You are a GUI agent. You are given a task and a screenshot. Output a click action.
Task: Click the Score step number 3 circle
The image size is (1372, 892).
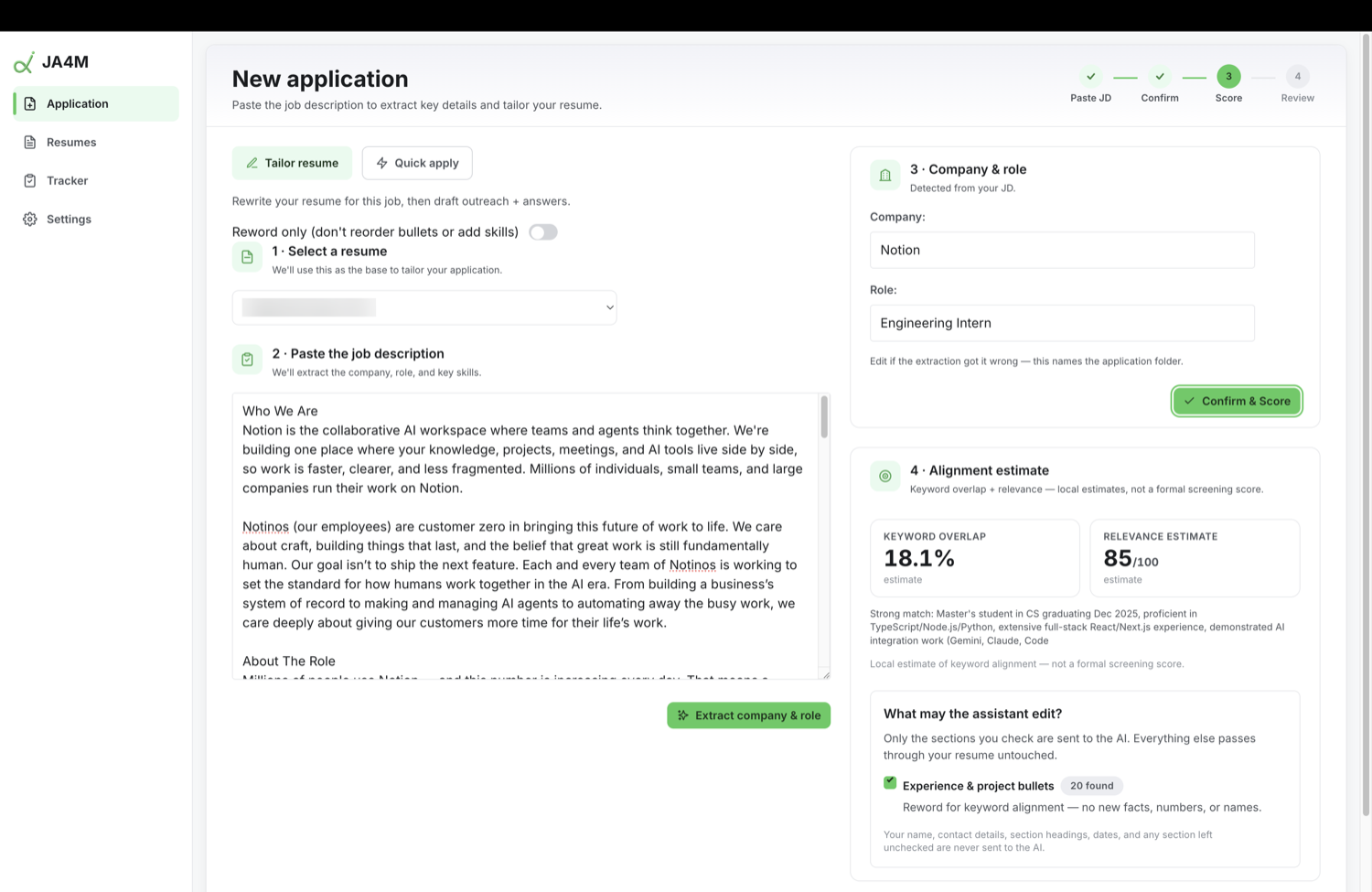coord(1228,76)
